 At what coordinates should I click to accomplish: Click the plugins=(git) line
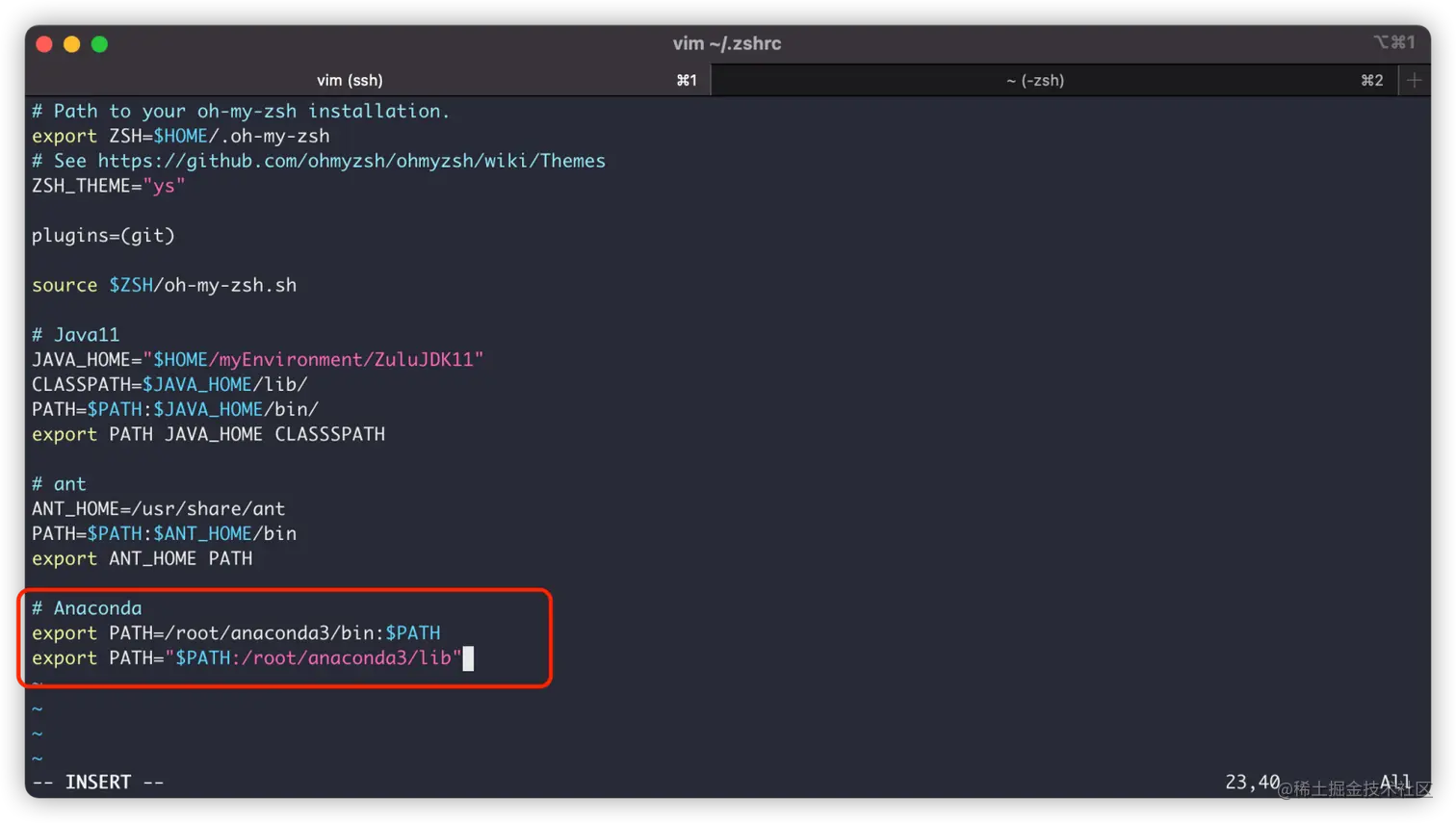point(103,236)
